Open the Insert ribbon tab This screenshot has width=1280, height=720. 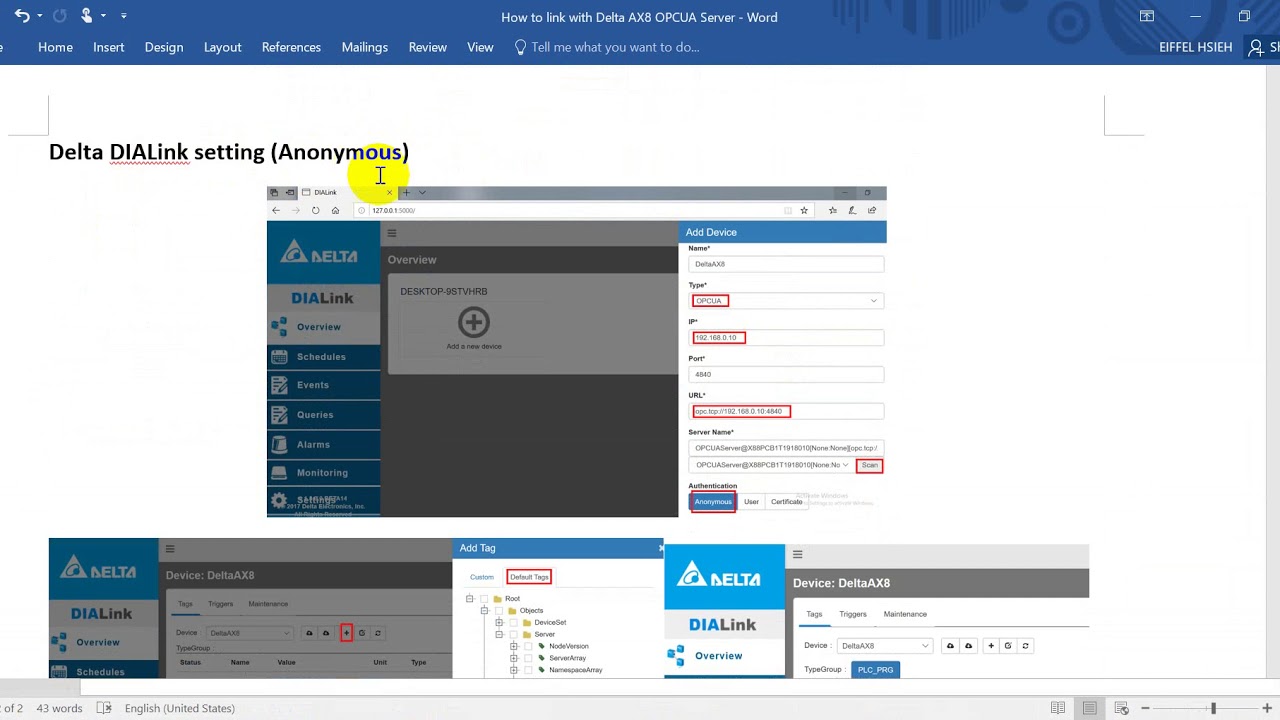109,47
